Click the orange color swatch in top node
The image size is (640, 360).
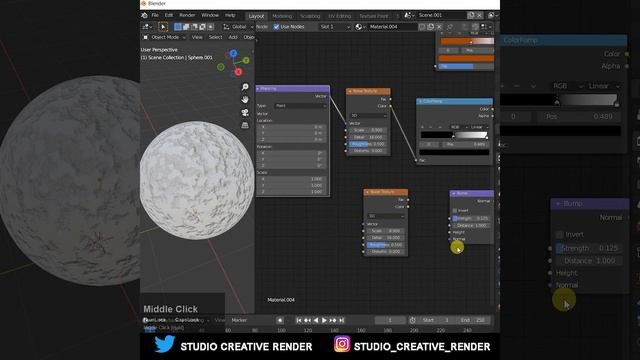(466, 58)
